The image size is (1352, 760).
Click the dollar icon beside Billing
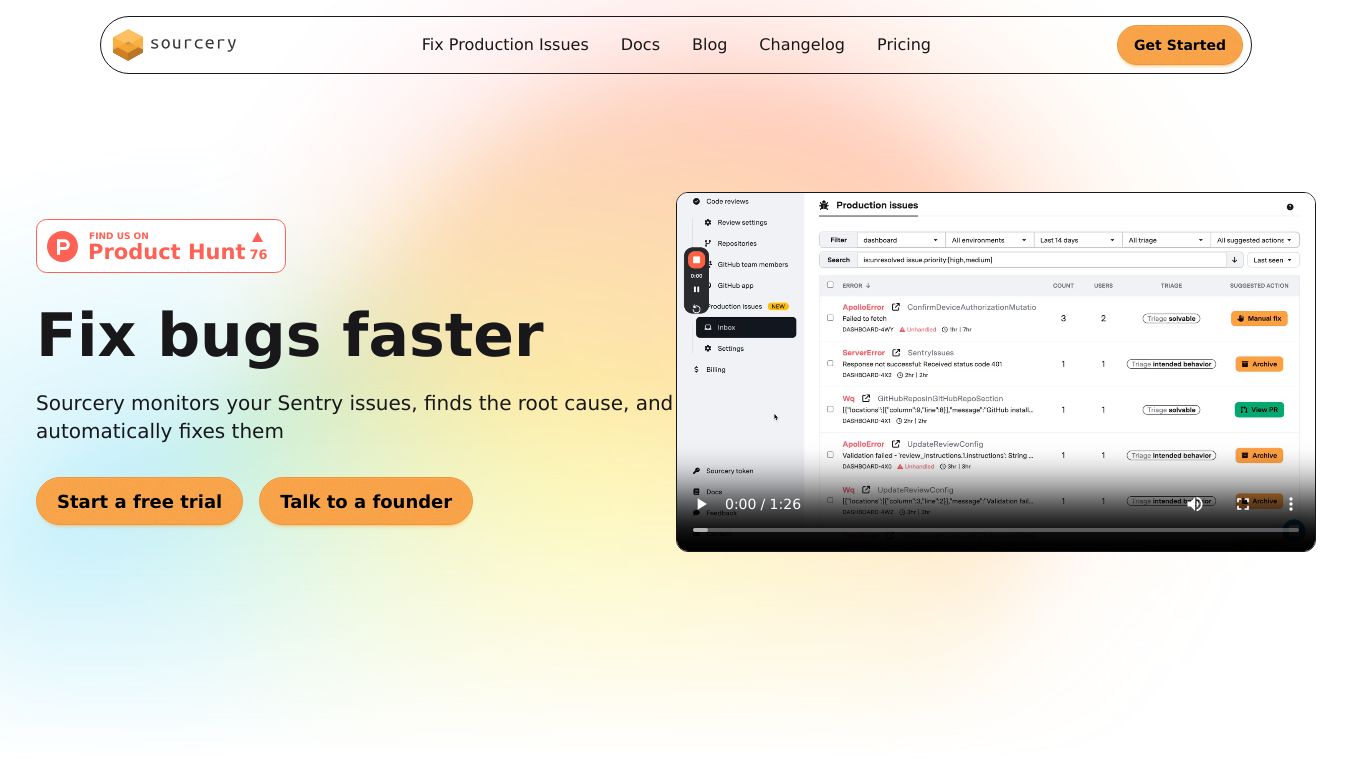696,370
